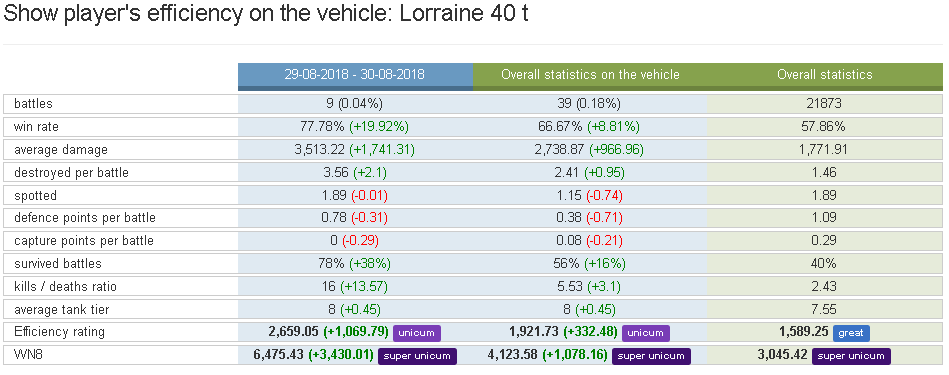The width and height of the screenshot is (949, 375).
Task: Click the capture points per battle label
Action: (x=84, y=241)
